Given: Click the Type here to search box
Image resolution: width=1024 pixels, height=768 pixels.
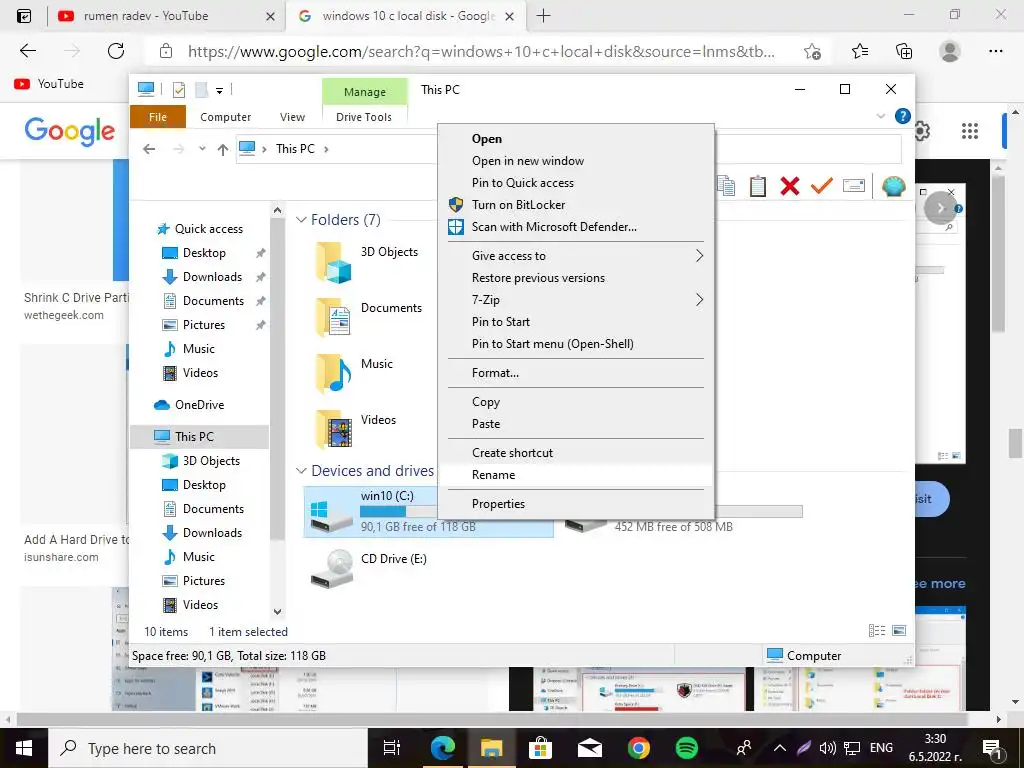Looking at the screenshot, I should (209, 748).
